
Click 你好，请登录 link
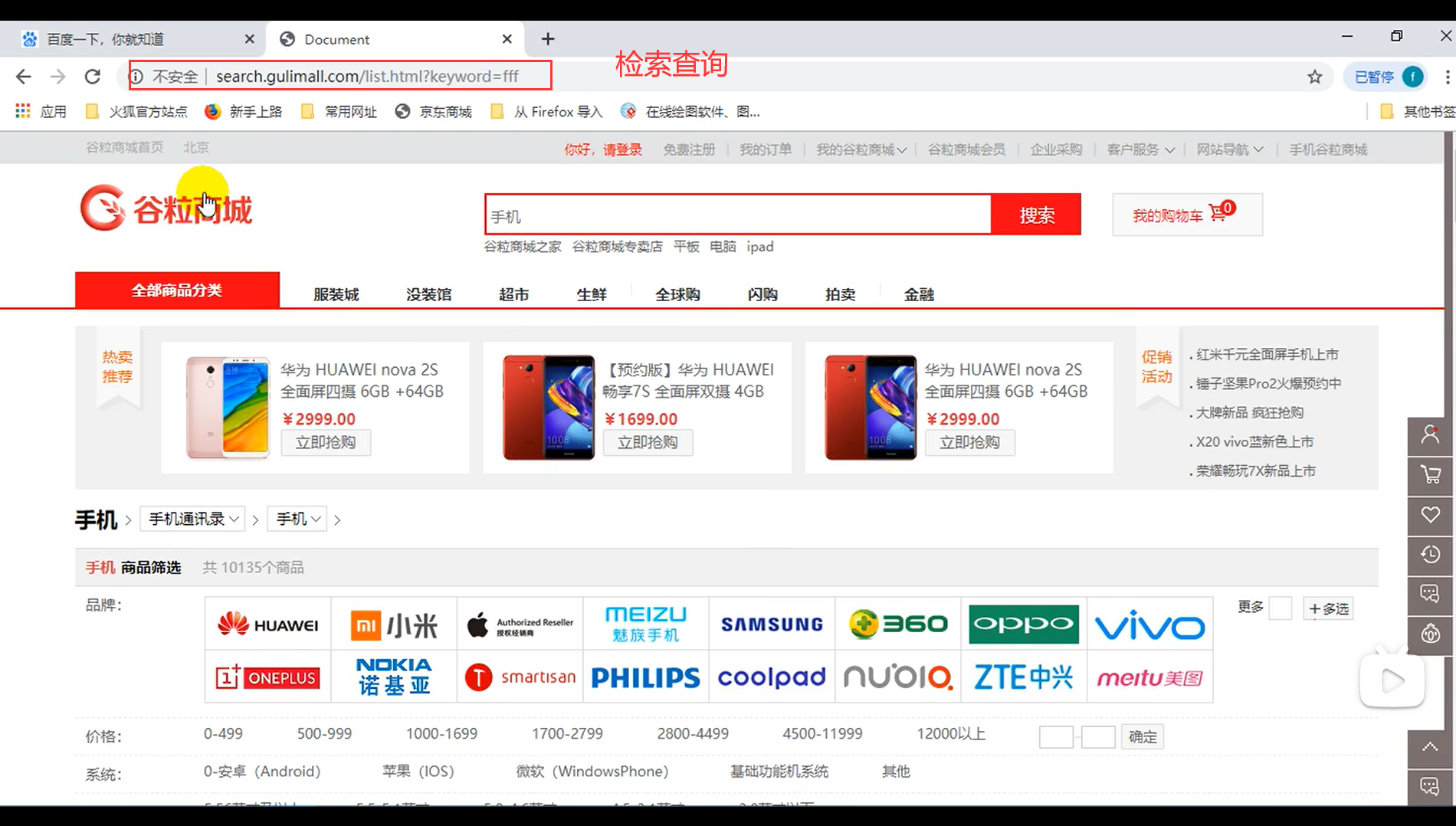pyautogui.click(x=603, y=149)
